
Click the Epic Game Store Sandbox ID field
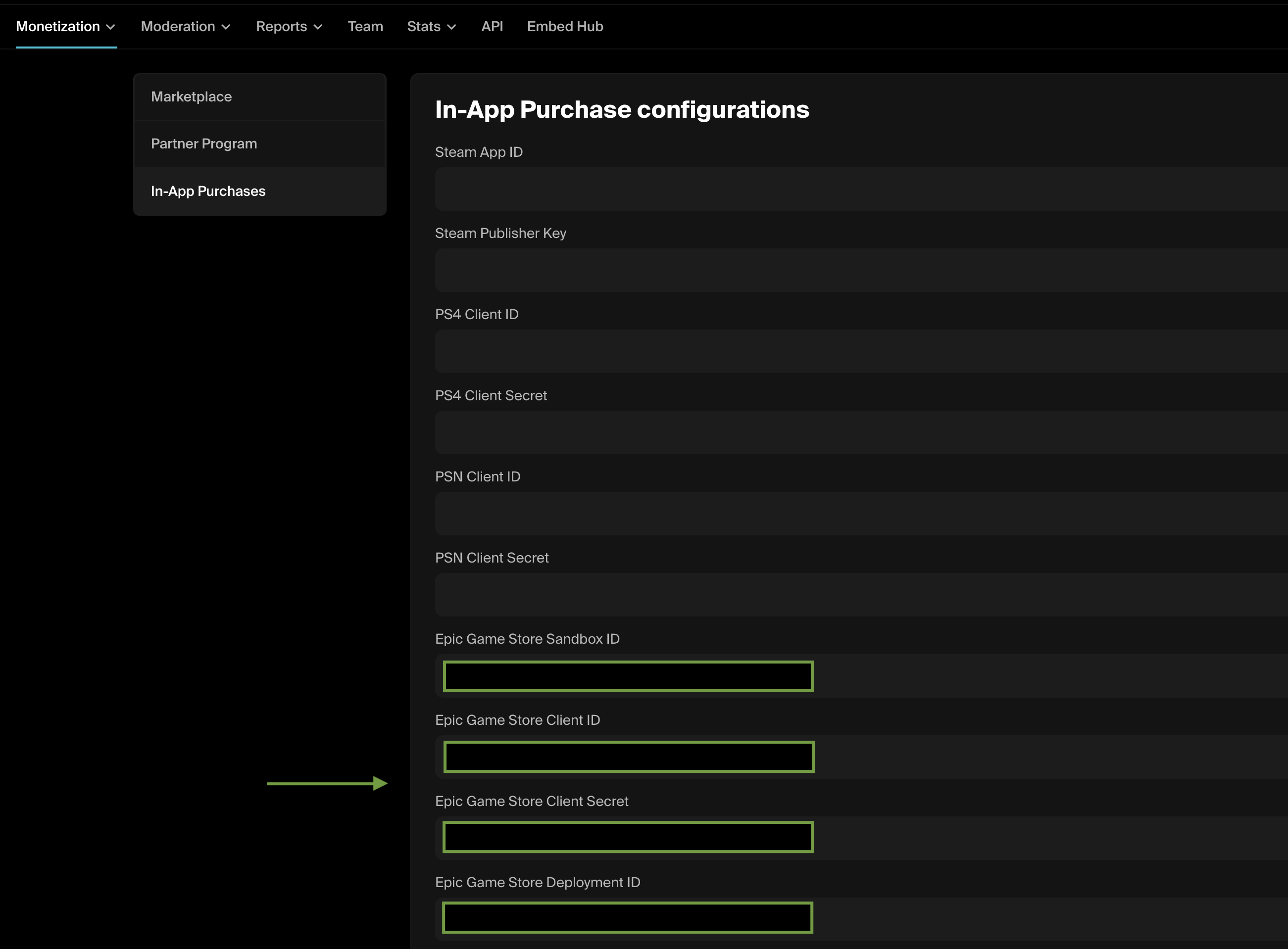pyautogui.click(x=628, y=676)
